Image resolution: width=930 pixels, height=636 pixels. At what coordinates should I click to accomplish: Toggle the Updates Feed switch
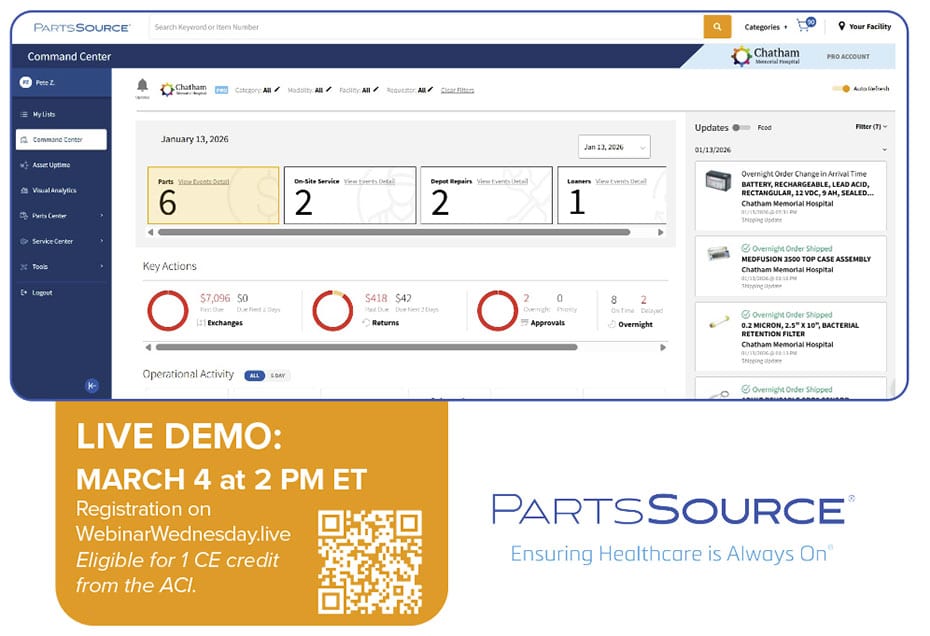tap(741, 128)
